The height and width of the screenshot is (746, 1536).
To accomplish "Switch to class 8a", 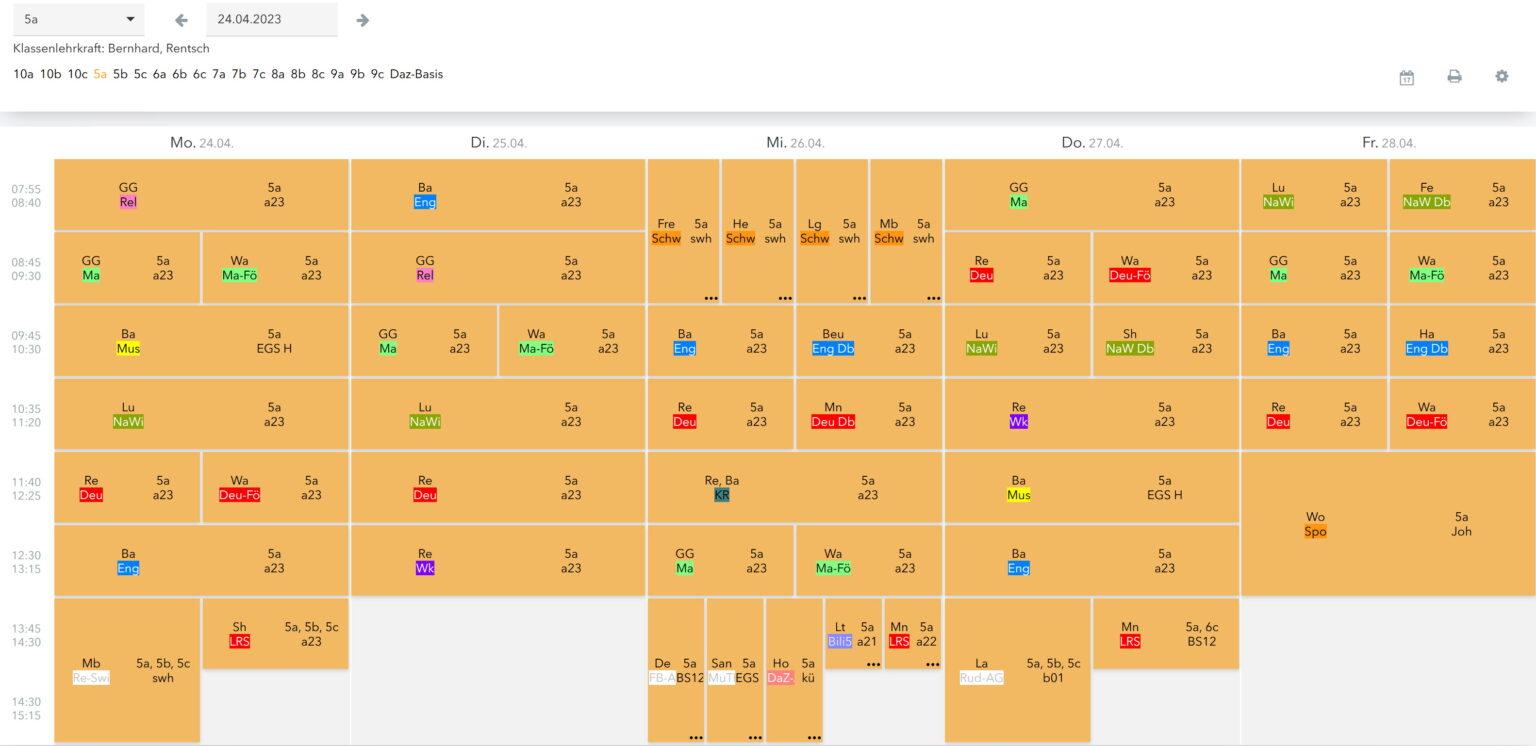I will [278, 74].
